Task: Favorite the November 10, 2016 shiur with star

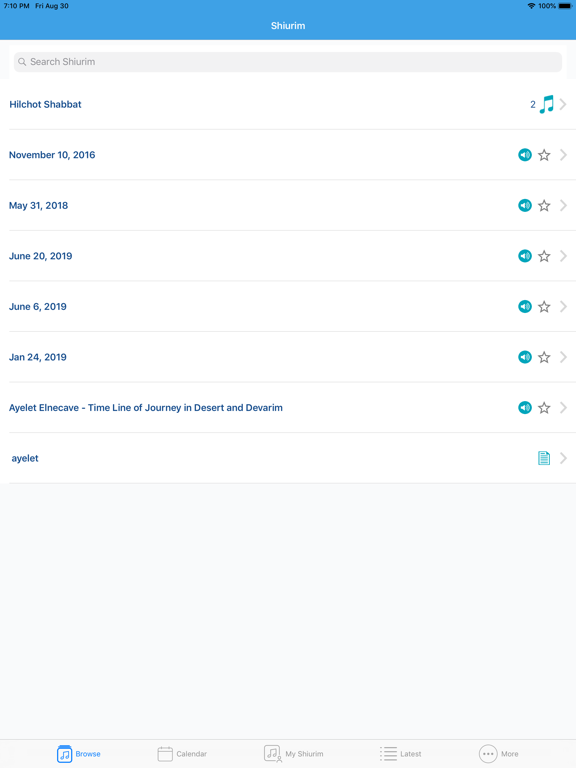Action: pos(544,155)
